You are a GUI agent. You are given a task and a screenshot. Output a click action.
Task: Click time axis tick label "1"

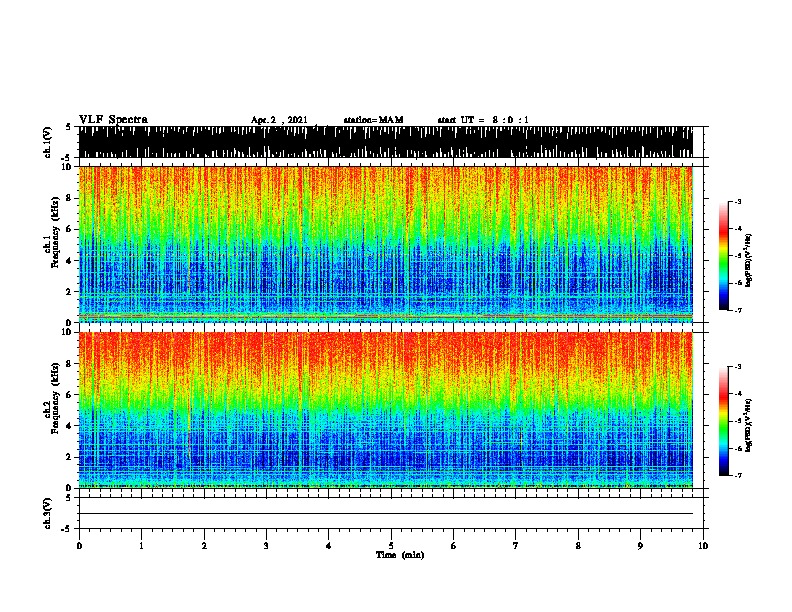[x=141, y=546]
